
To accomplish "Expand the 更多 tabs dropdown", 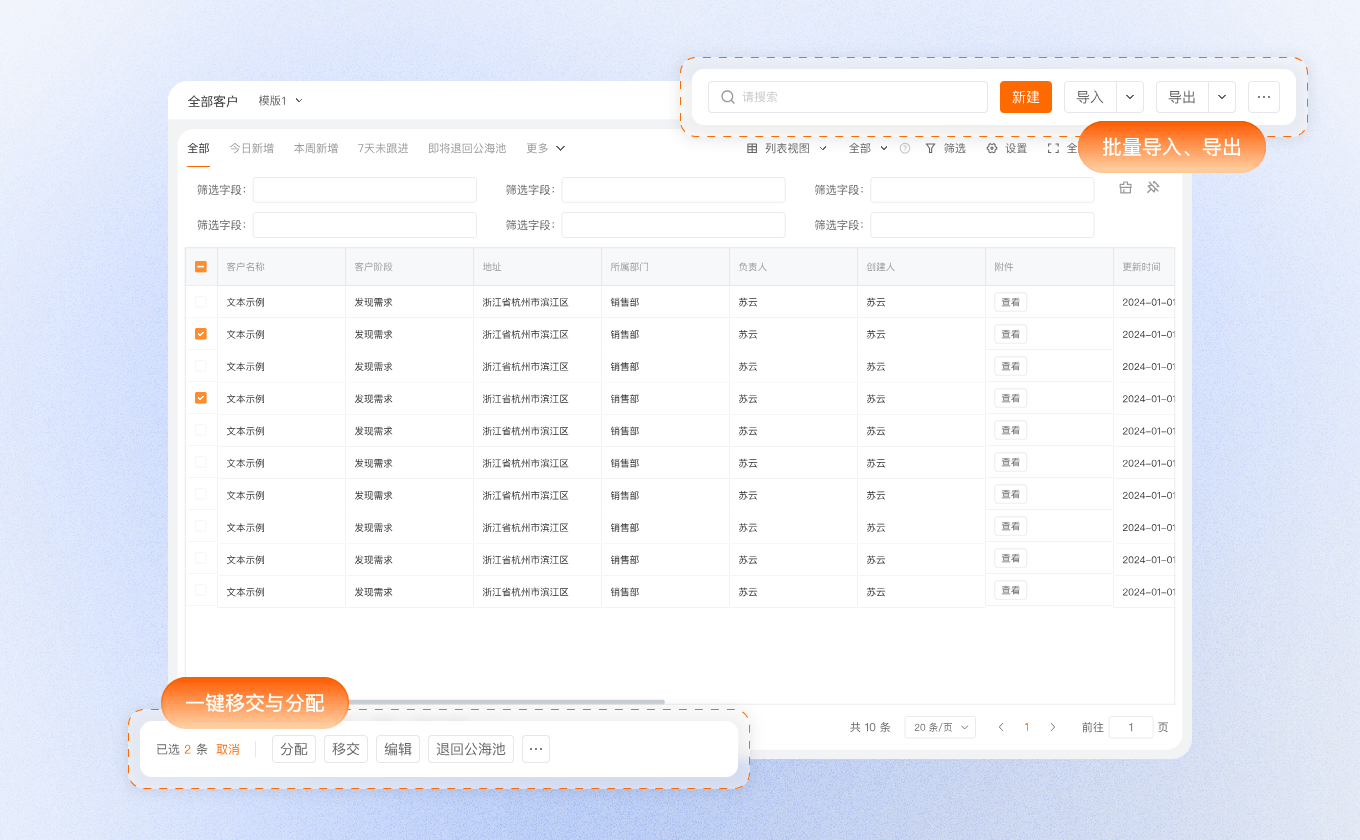I will click(546, 148).
